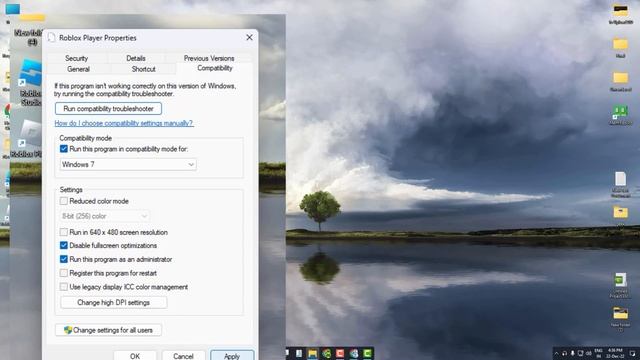Select the blue monitor desktop icon at top-left
This screenshot has height=360, width=640.
[12, 9]
